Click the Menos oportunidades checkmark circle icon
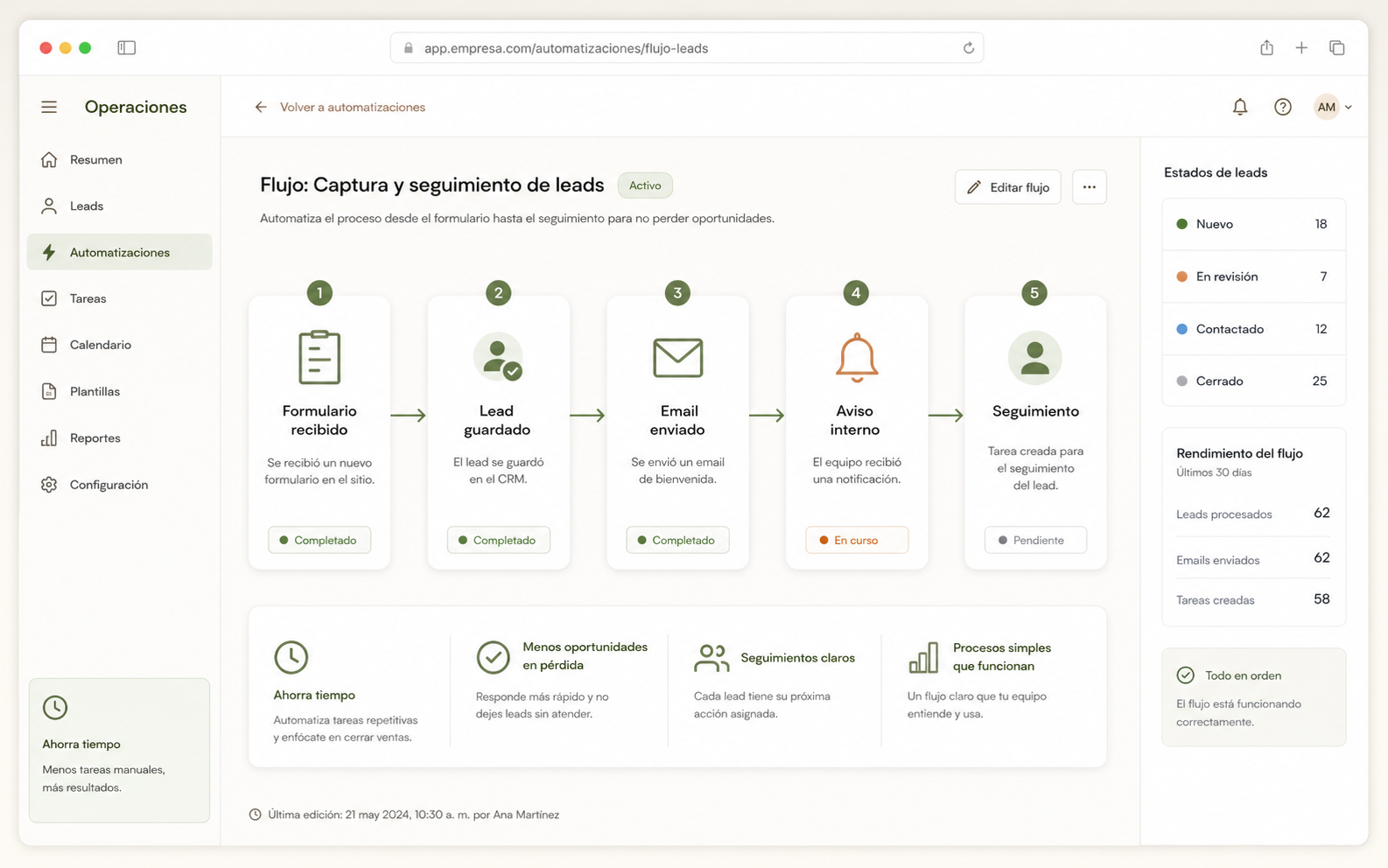The height and width of the screenshot is (868, 1388). tap(494, 656)
